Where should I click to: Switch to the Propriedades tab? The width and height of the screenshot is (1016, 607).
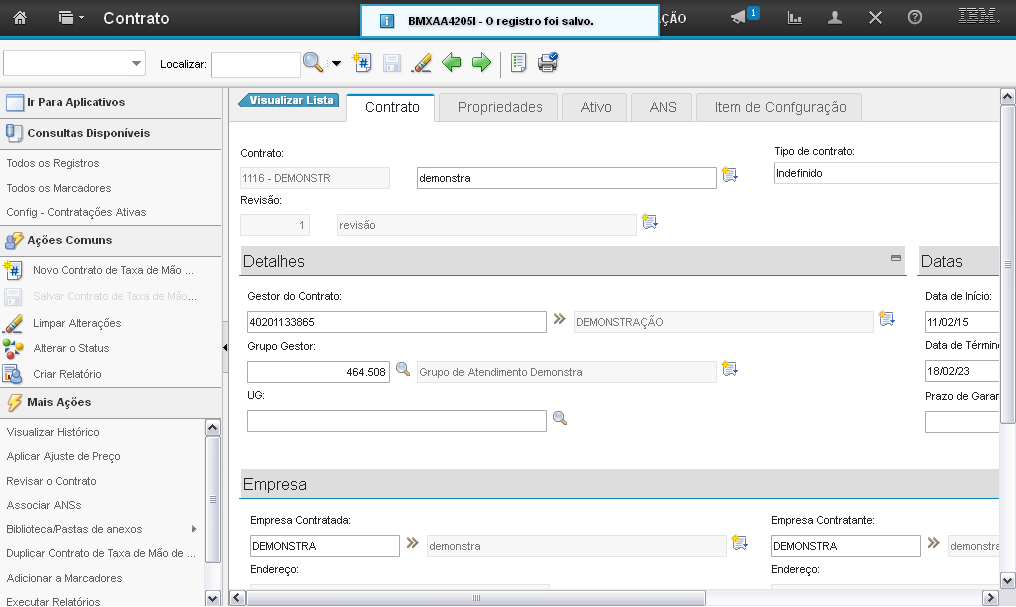(500, 107)
